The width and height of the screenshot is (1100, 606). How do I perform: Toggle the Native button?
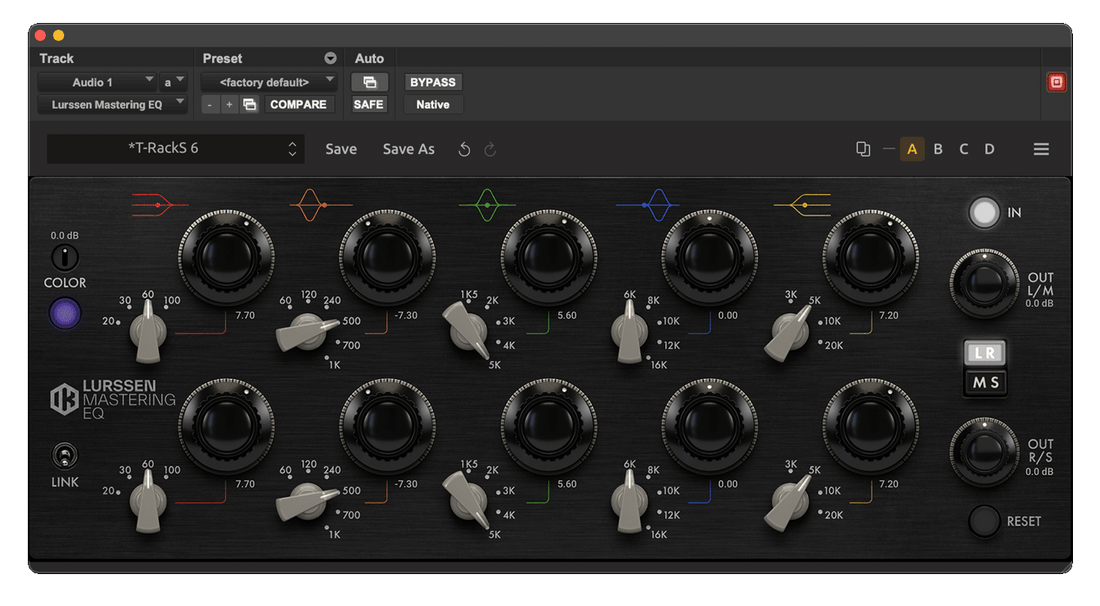[433, 105]
